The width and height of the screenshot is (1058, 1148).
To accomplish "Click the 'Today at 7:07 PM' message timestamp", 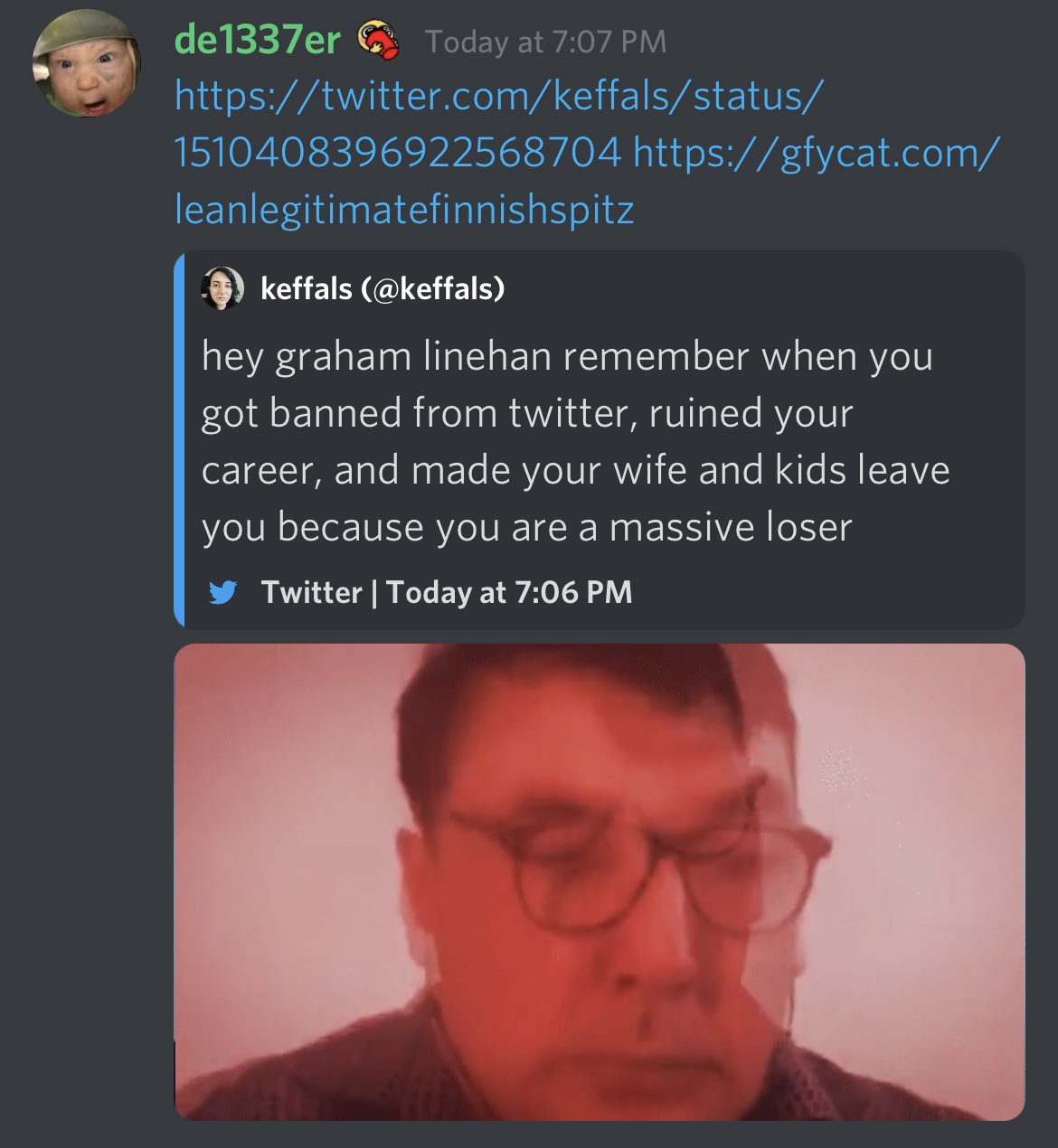I will tap(545, 42).
